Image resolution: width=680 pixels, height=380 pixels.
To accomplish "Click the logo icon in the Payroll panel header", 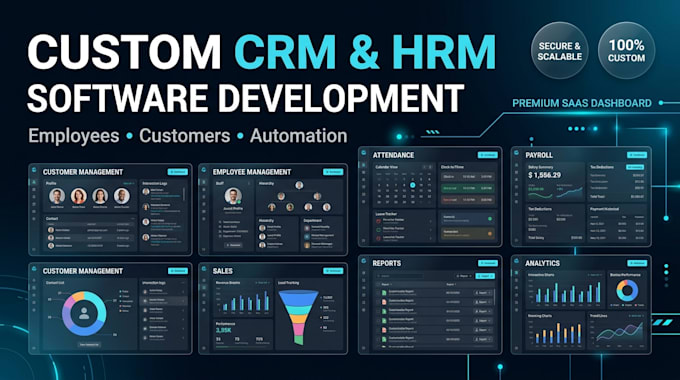I will (516, 153).
